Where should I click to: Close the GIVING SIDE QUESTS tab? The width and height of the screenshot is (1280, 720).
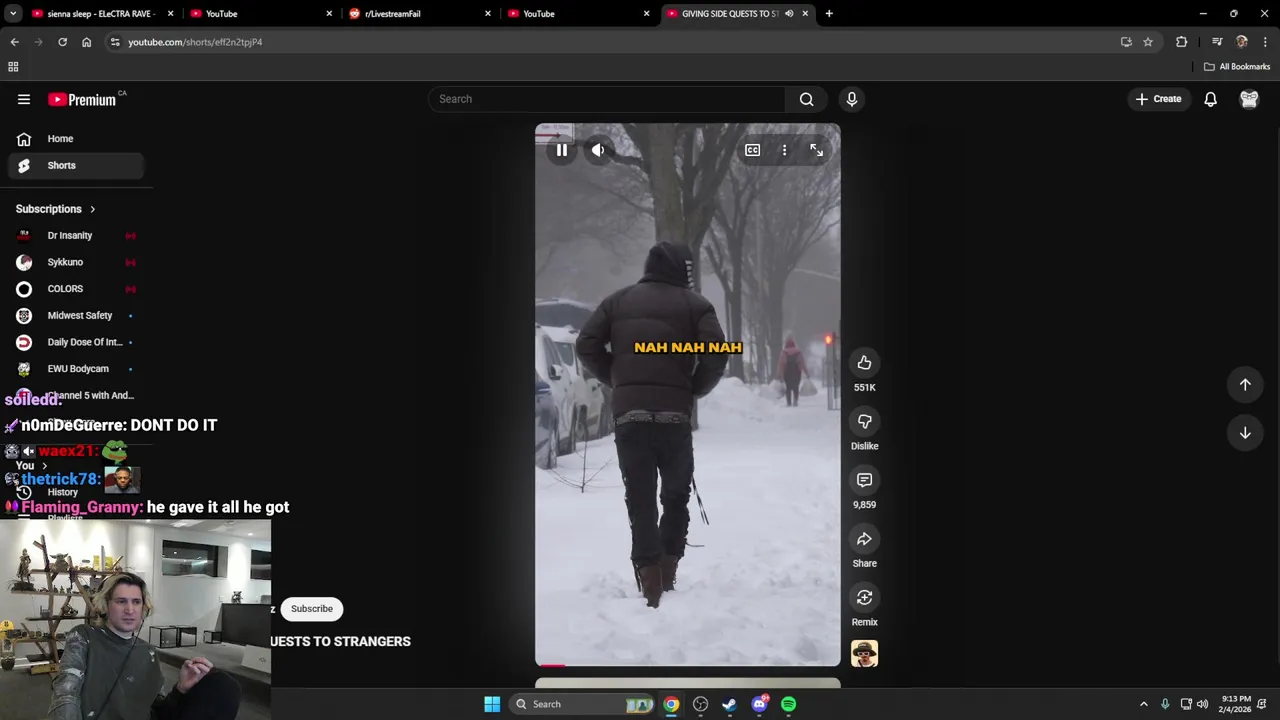click(x=805, y=14)
